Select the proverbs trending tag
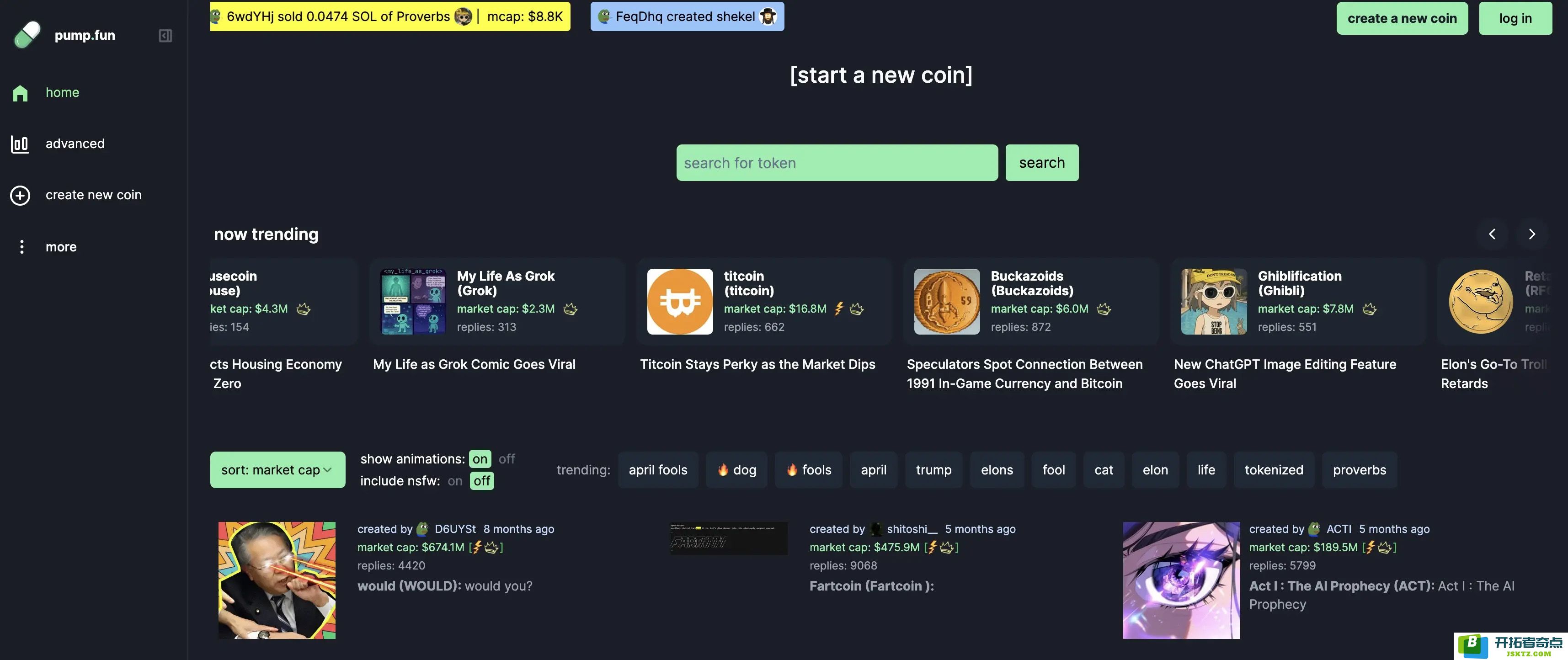Viewport: 1568px width, 660px height. click(x=1359, y=470)
